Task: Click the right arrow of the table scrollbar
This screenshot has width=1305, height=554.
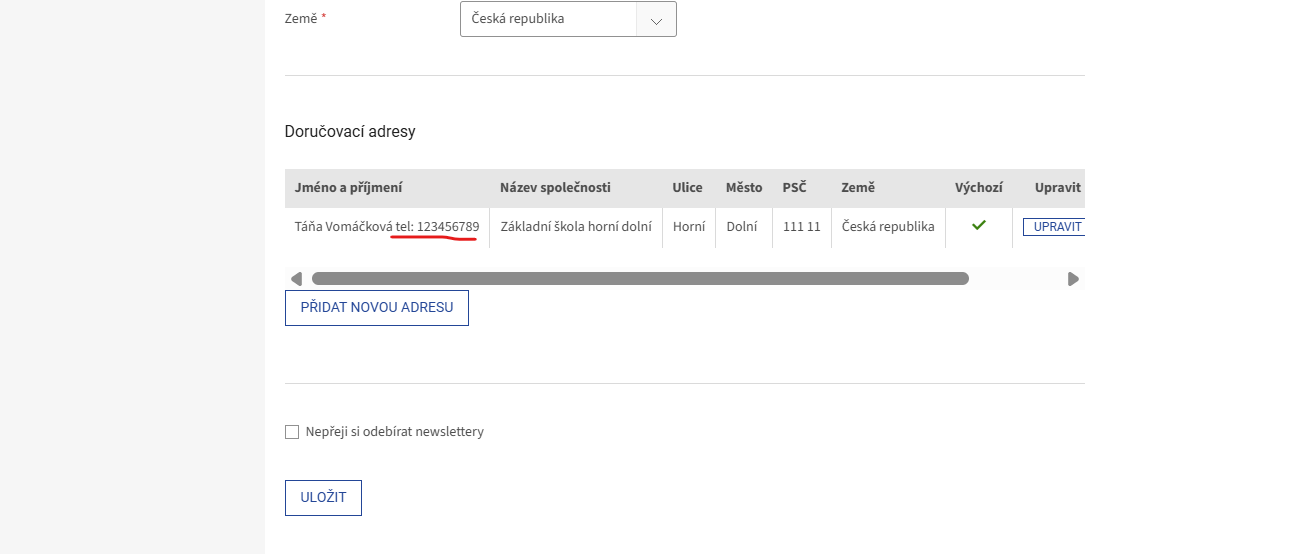Action: (1073, 279)
